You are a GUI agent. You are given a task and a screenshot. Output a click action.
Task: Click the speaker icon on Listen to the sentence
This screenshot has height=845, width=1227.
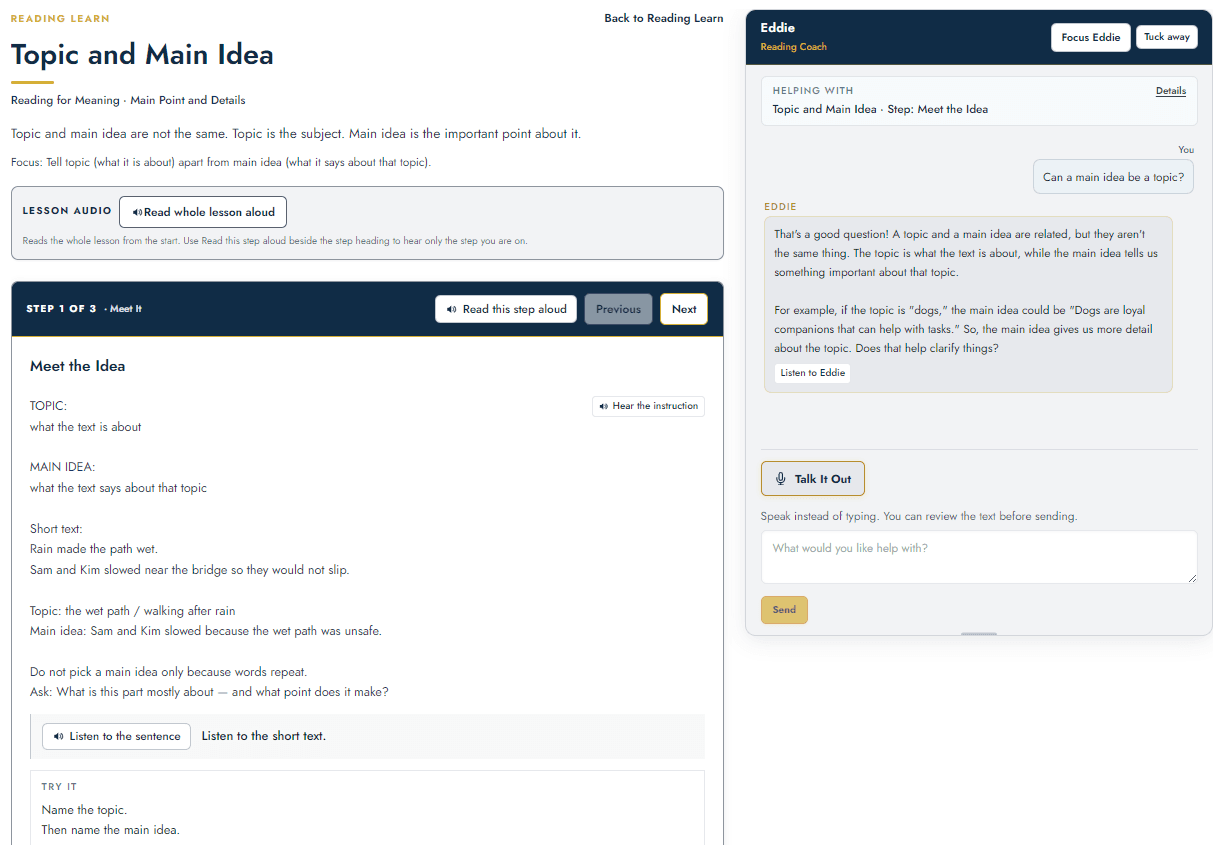pos(58,736)
